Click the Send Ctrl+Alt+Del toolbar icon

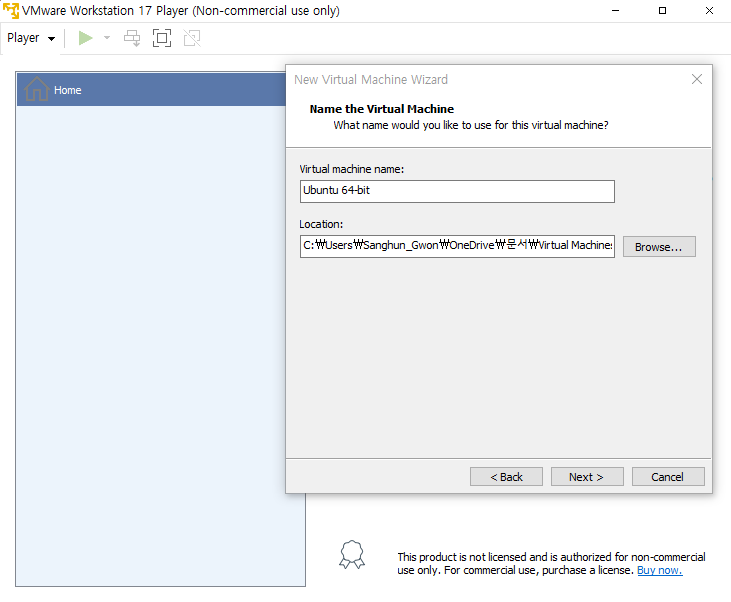132,38
